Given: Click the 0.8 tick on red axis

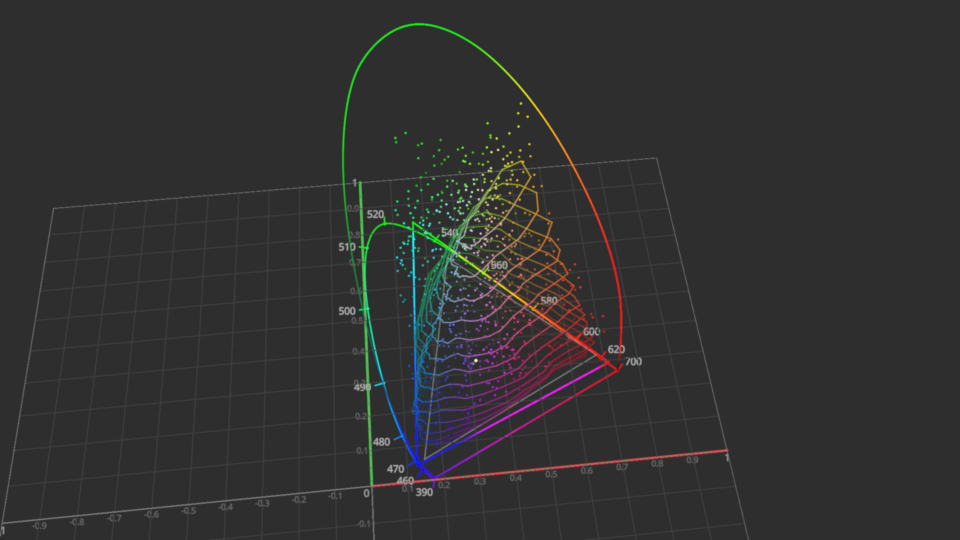Looking at the screenshot, I should 657,463.
